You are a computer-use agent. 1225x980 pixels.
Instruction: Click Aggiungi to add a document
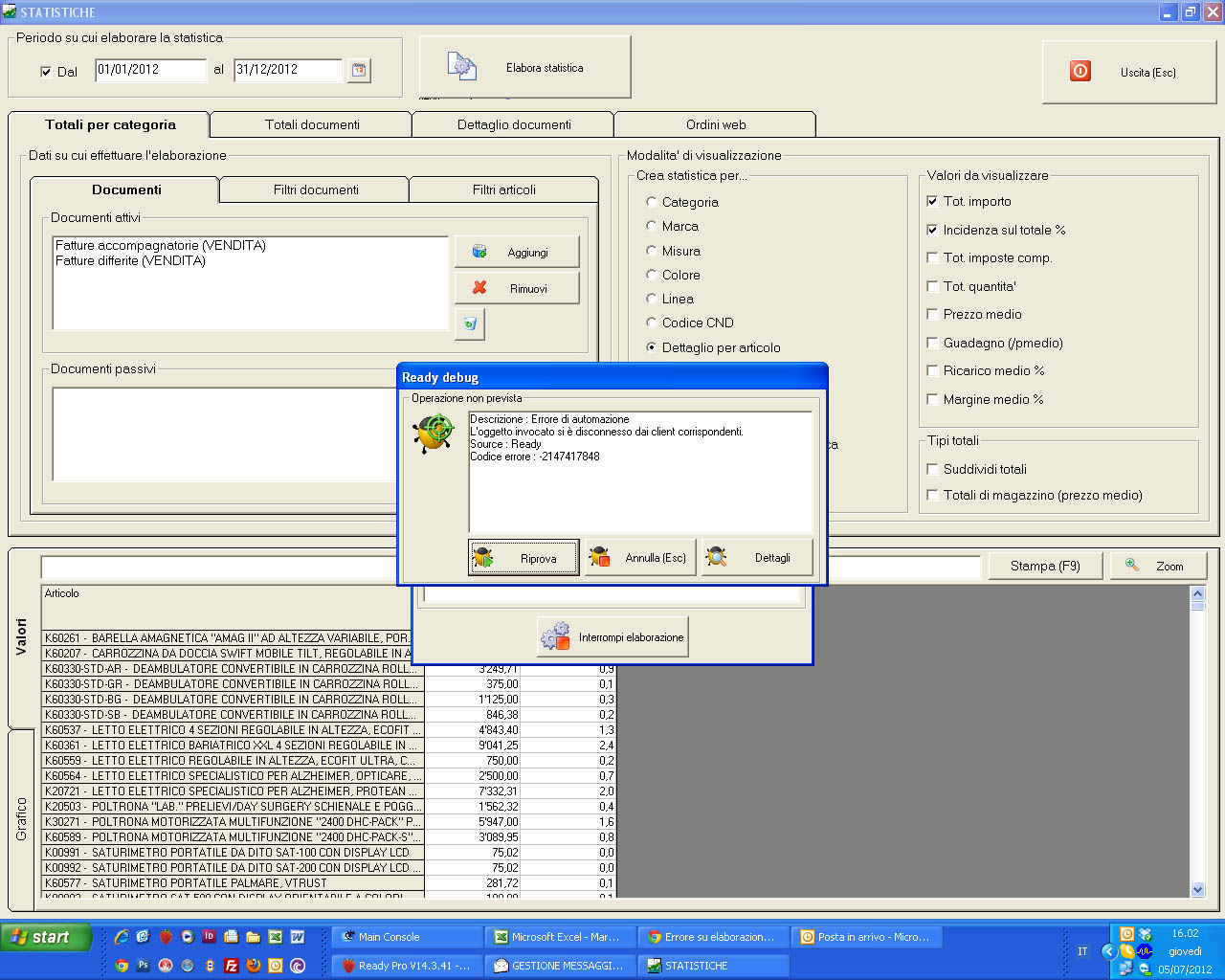pos(517,252)
